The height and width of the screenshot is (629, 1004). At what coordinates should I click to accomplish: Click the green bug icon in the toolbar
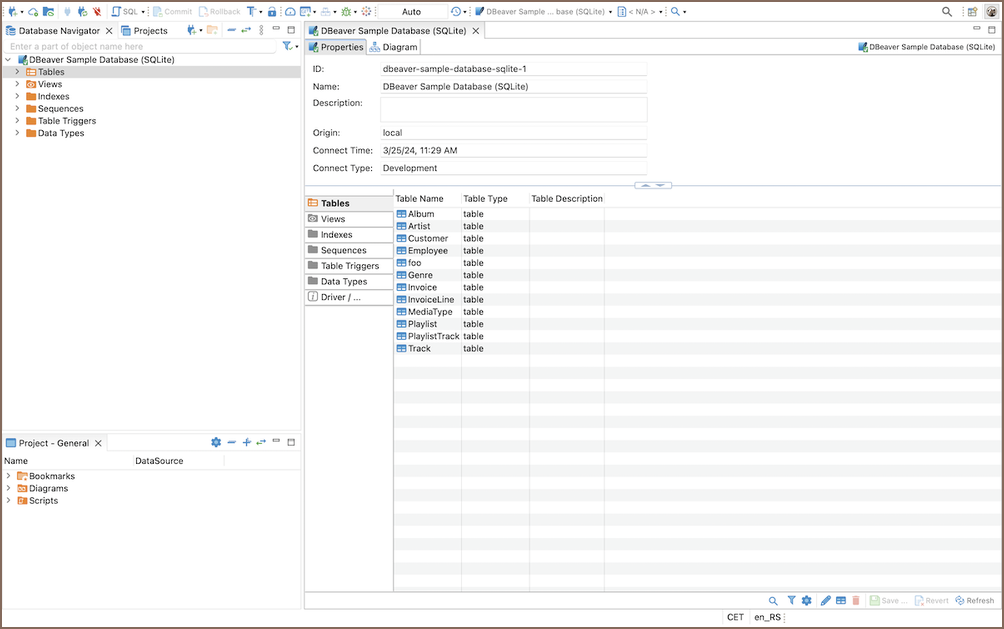(x=345, y=12)
